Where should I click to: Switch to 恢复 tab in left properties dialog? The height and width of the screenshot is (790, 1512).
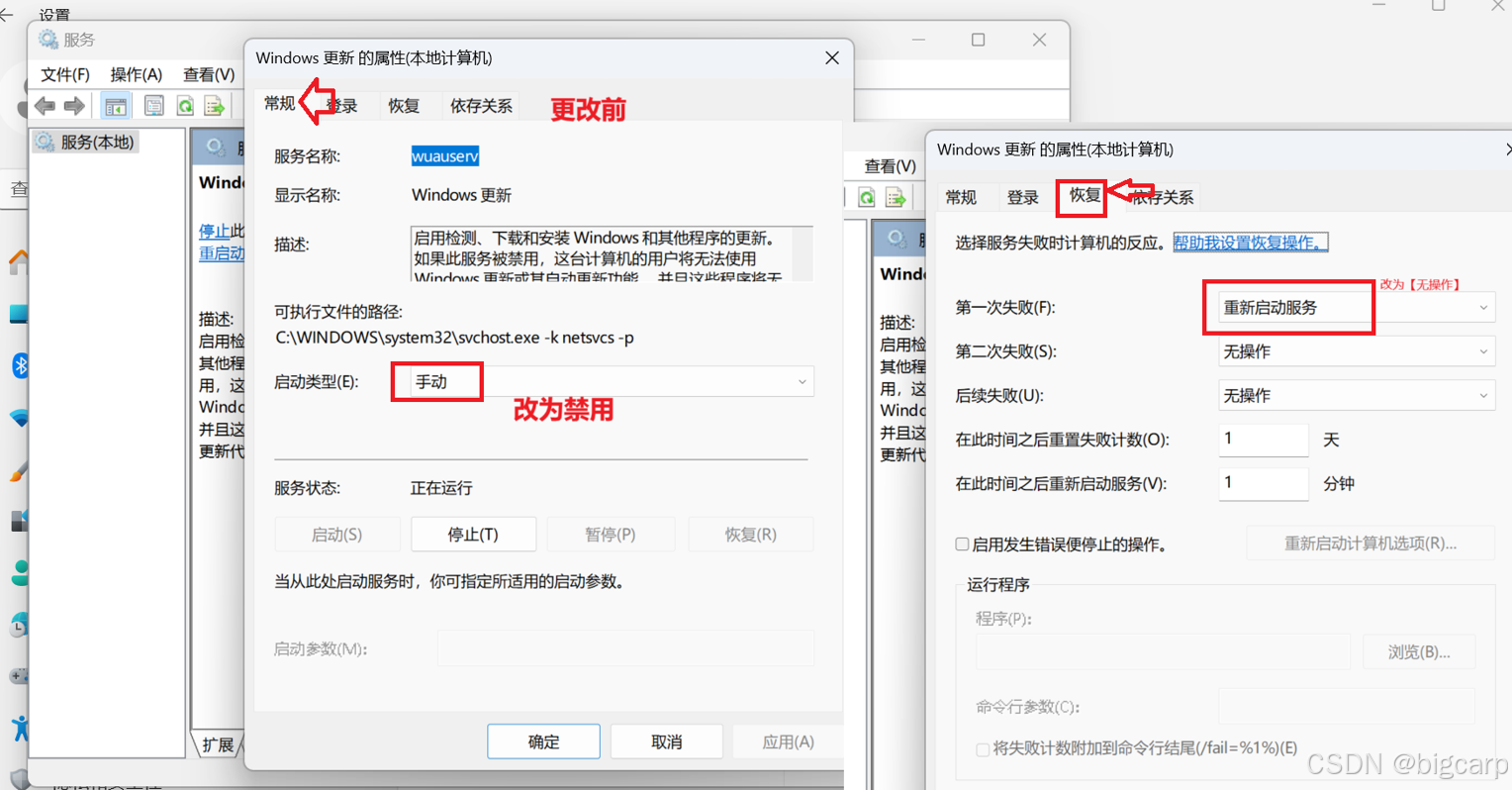pyautogui.click(x=404, y=106)
